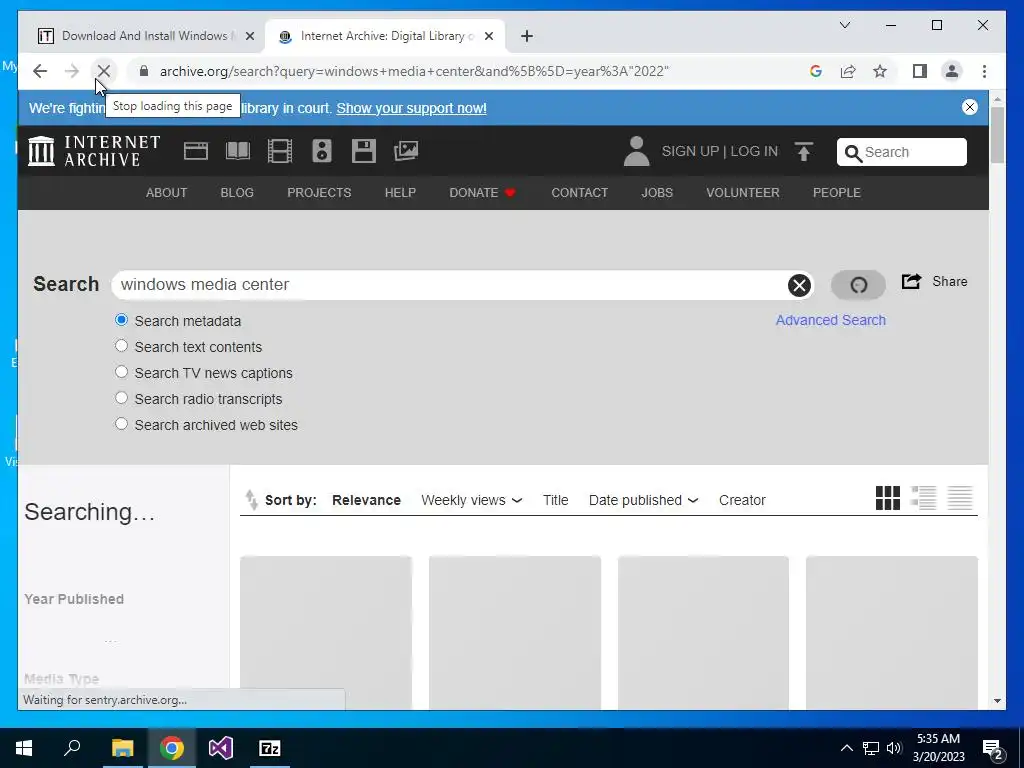The height and width of the screenshot is (768, 1024).
Task: Switch to tile grid view
Action: point(888,498)
